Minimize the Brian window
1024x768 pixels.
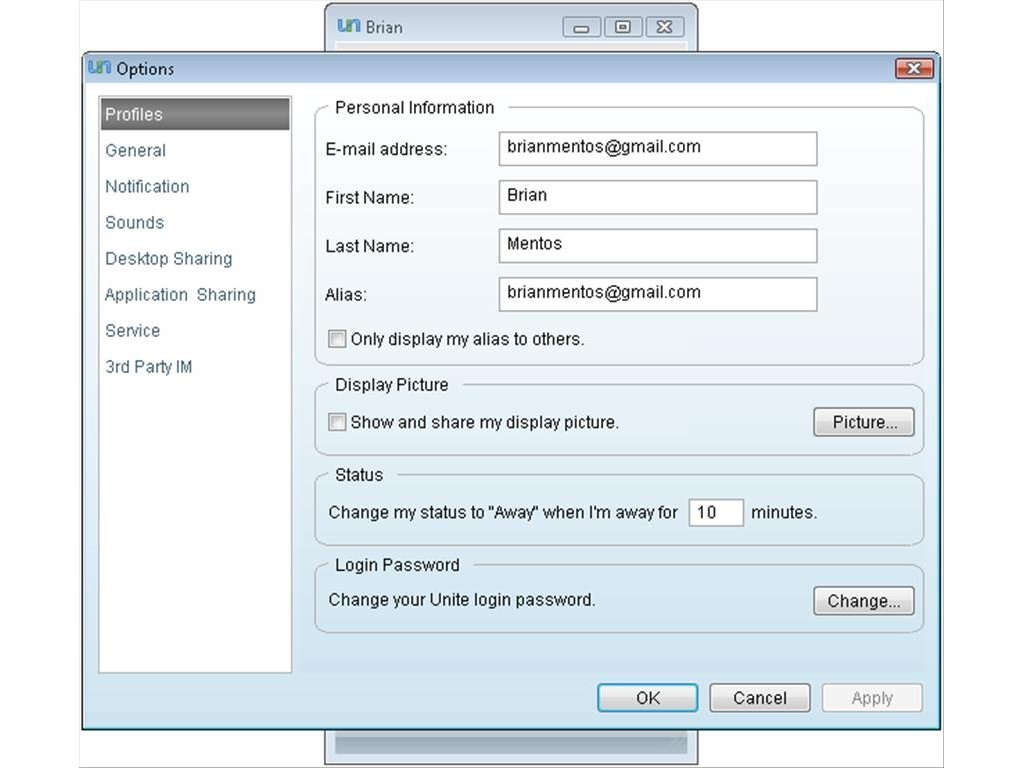pyautogui.click(x=581, y=27)
